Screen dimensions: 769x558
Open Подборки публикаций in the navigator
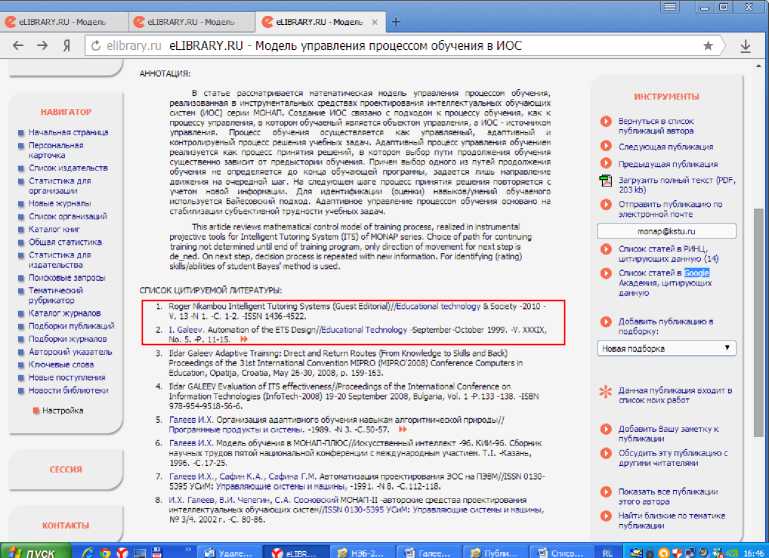(x=72, y=326)
